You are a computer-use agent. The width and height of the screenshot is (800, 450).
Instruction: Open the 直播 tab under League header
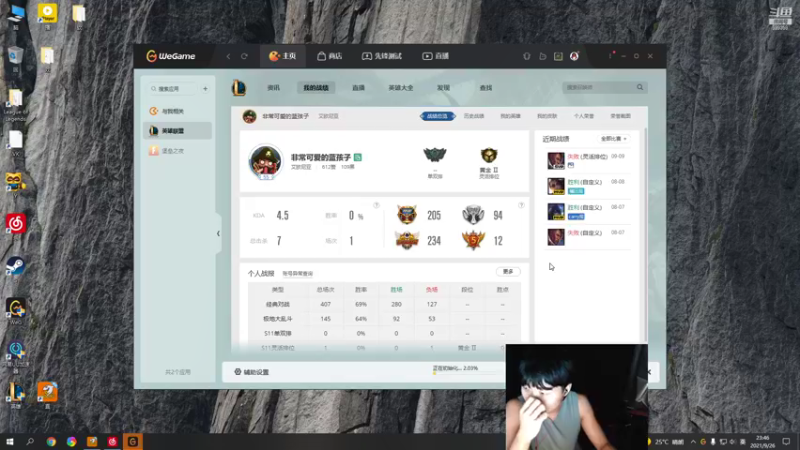(358, 88)
